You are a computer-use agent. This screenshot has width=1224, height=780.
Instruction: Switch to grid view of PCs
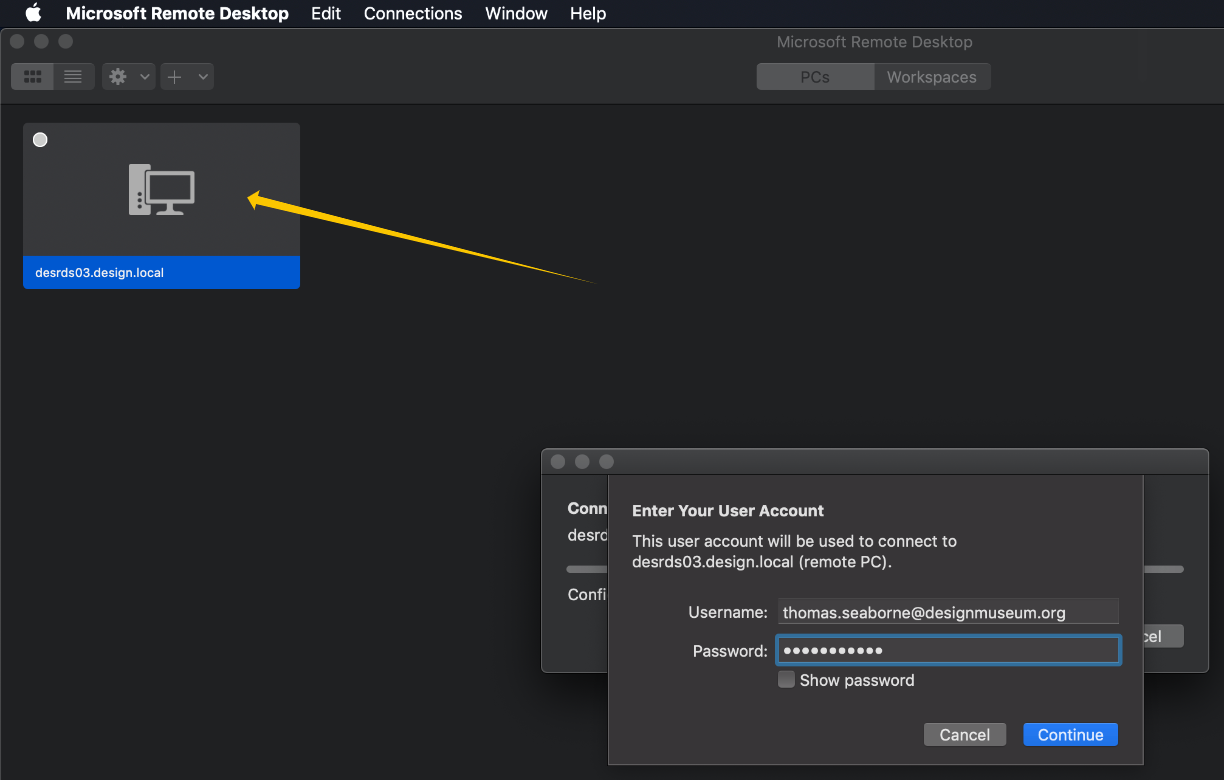point(32,77)
